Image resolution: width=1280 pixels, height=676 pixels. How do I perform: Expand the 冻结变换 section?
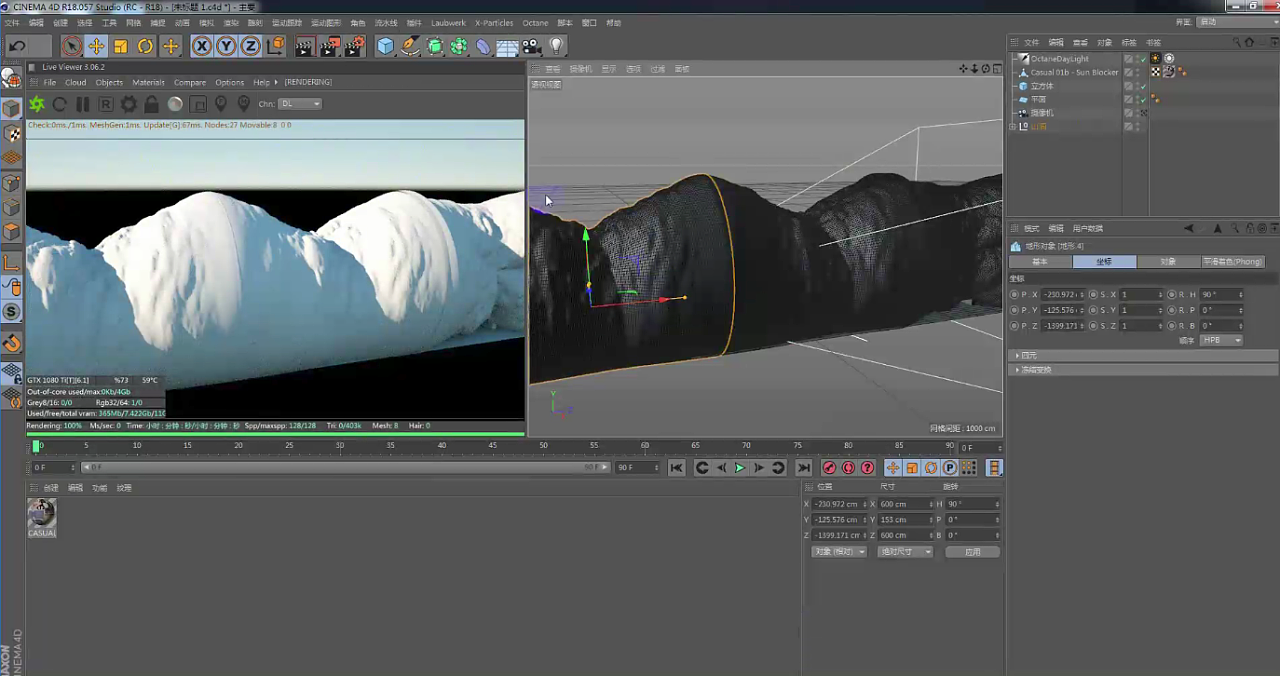coord(1034,370)
